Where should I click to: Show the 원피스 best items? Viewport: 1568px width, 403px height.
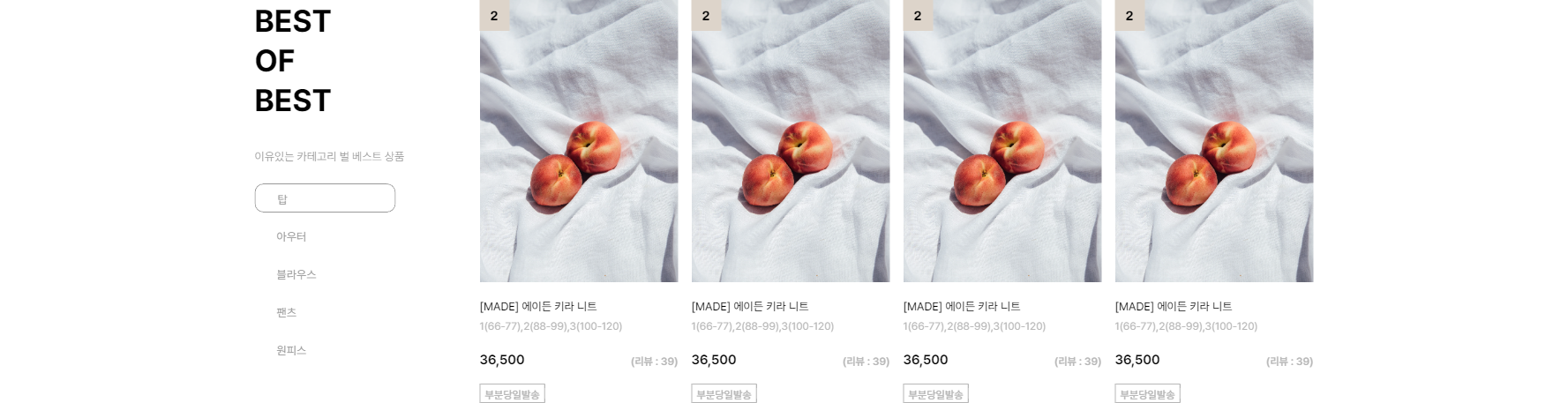[291, 350]
